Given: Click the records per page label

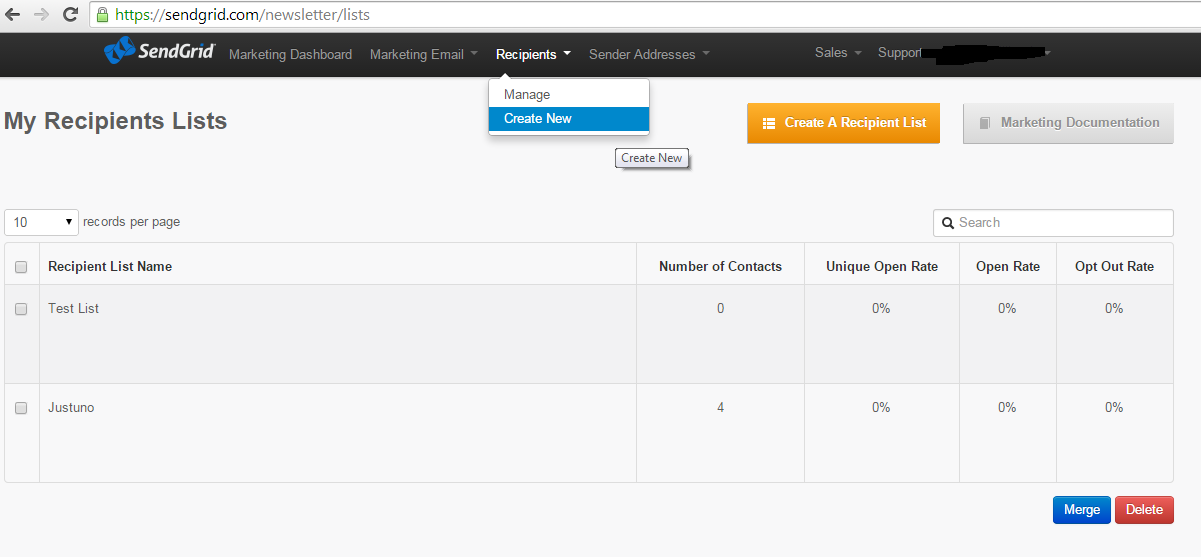Looking at the screenshot, I should pyautogui.click(x=131, y=222).
